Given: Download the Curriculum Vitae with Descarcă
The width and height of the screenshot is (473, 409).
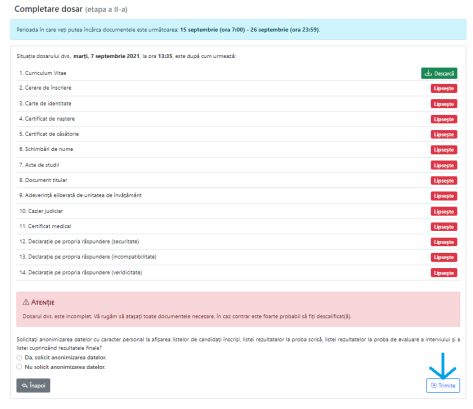Looking at the screenshot, I should point(439,73).
